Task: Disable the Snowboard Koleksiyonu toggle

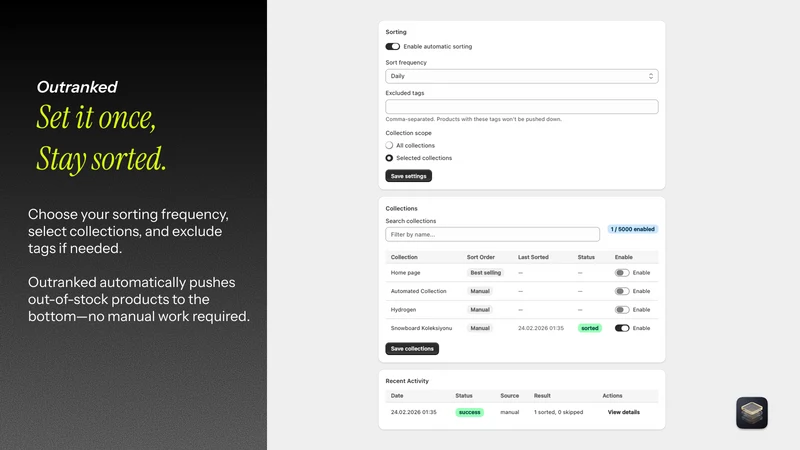Action: 621,328
